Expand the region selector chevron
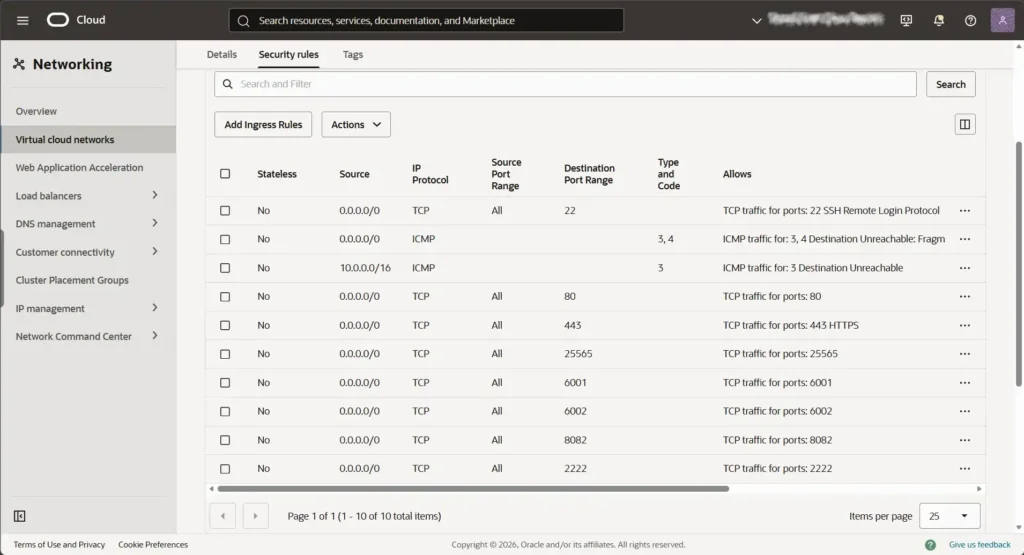Screen dimensions: 1024x555 756,20
